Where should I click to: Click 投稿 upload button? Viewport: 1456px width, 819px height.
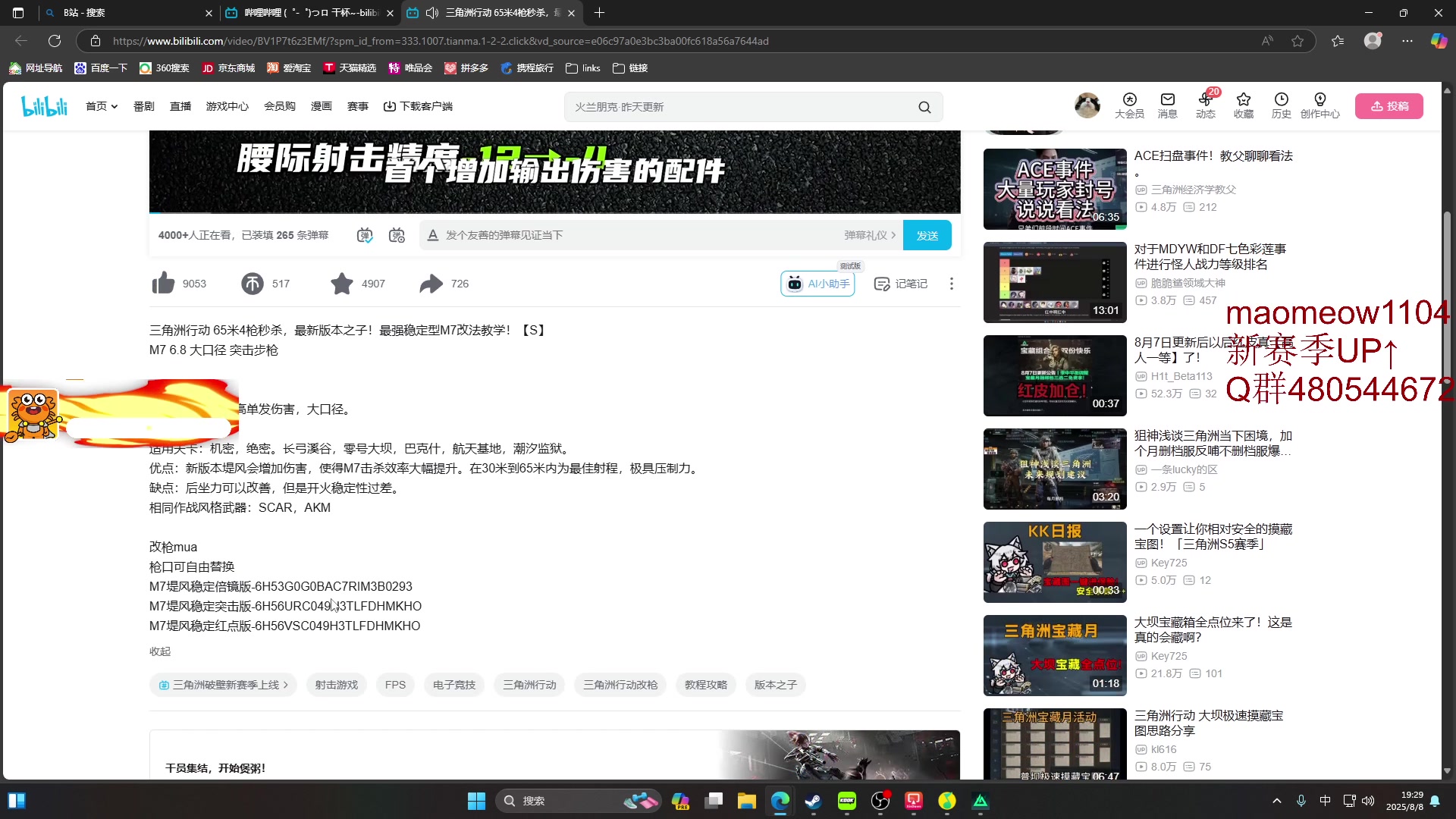(1389, 106)
